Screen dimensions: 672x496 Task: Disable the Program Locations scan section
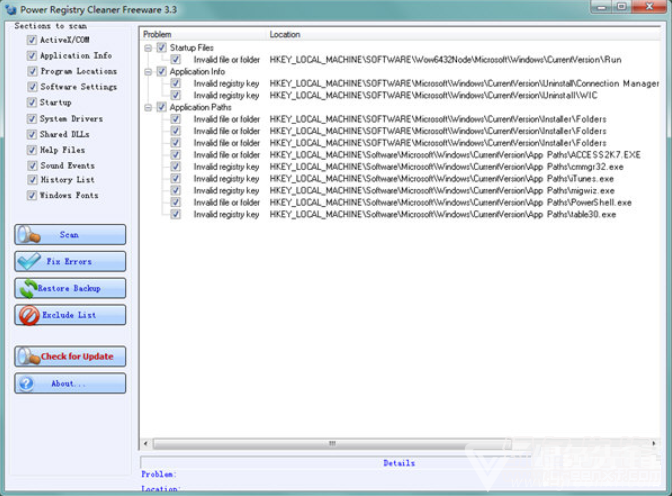click(x=32, y=71)
